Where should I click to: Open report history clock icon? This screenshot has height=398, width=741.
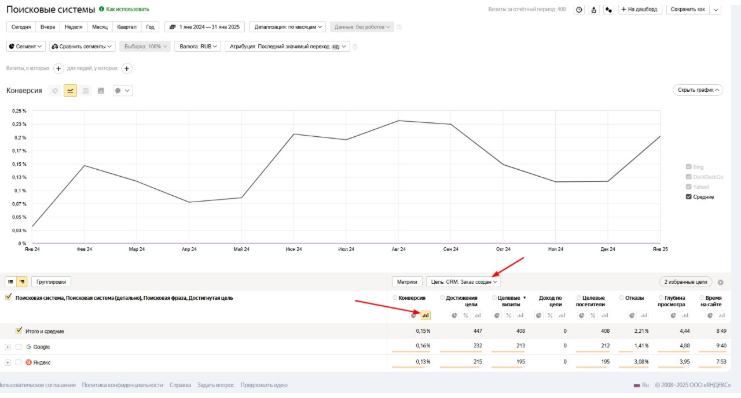click(x=579, y=9)
